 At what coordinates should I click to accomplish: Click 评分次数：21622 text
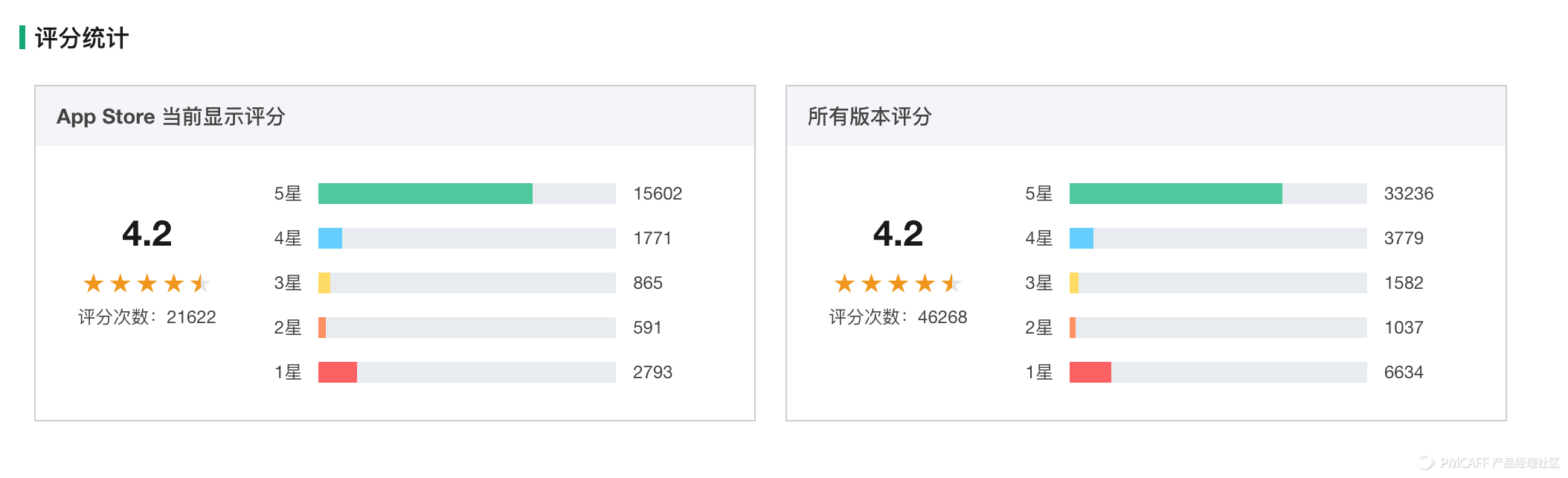147,317
